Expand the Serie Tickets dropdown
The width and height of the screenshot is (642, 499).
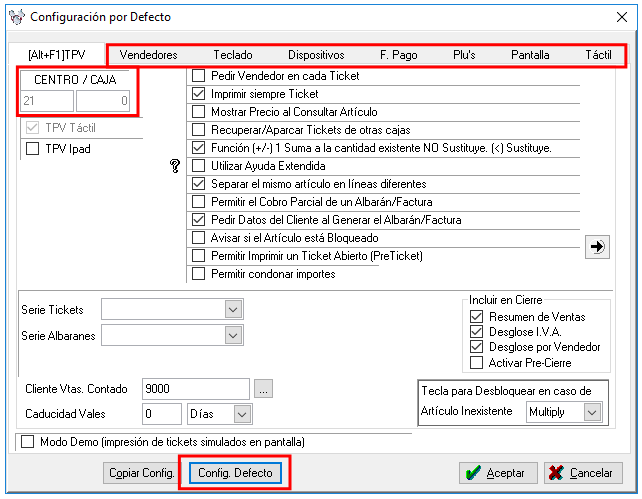tap(234, 310)
